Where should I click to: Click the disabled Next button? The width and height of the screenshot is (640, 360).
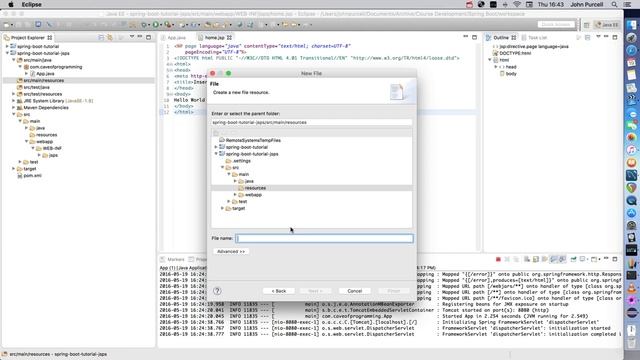pos(315,291)
